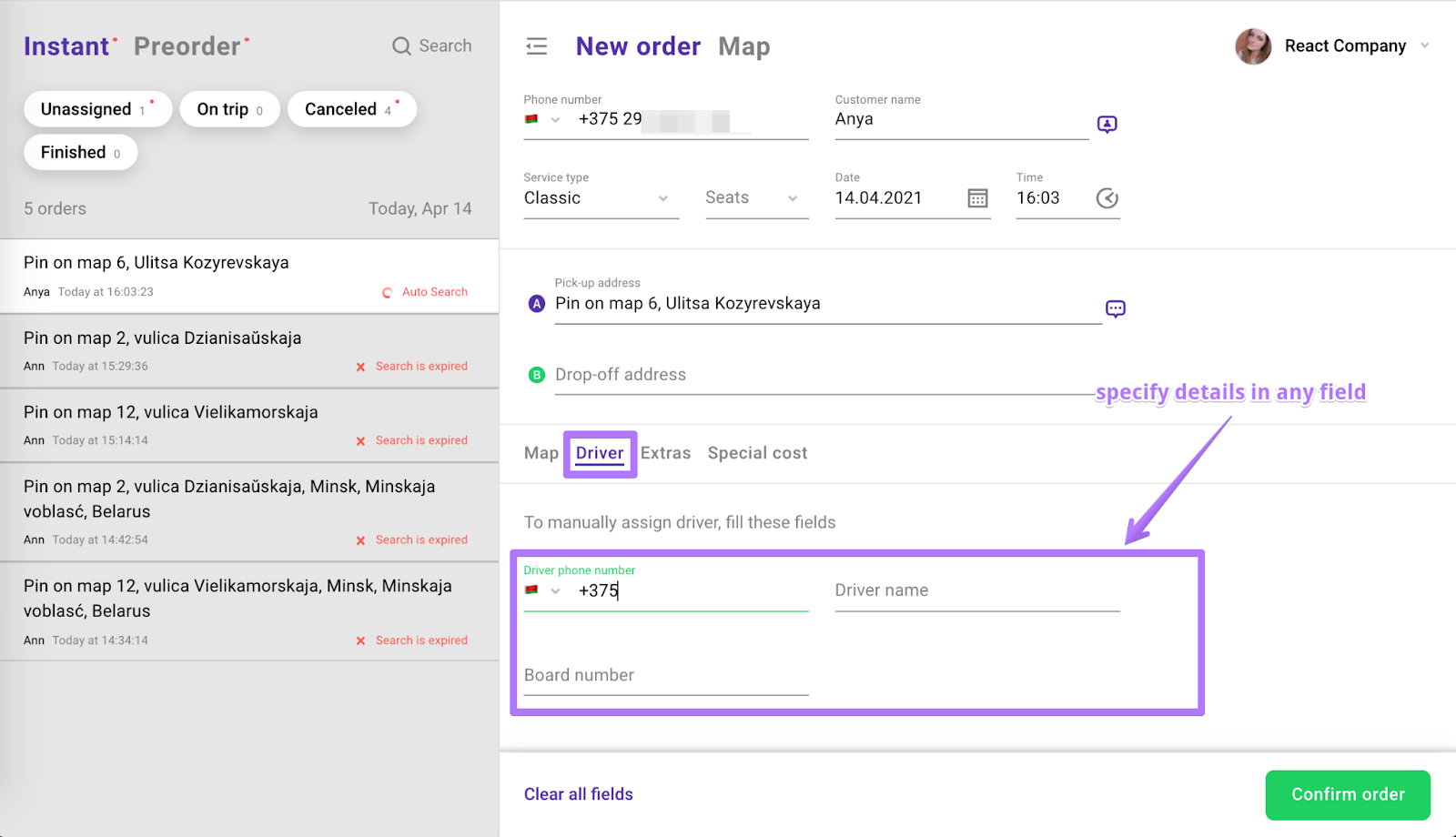Image resolution: width=1456 pixels, height=837 pixels.
Task: Click the clock time picker icon
Action: [x=1107, y=198]
